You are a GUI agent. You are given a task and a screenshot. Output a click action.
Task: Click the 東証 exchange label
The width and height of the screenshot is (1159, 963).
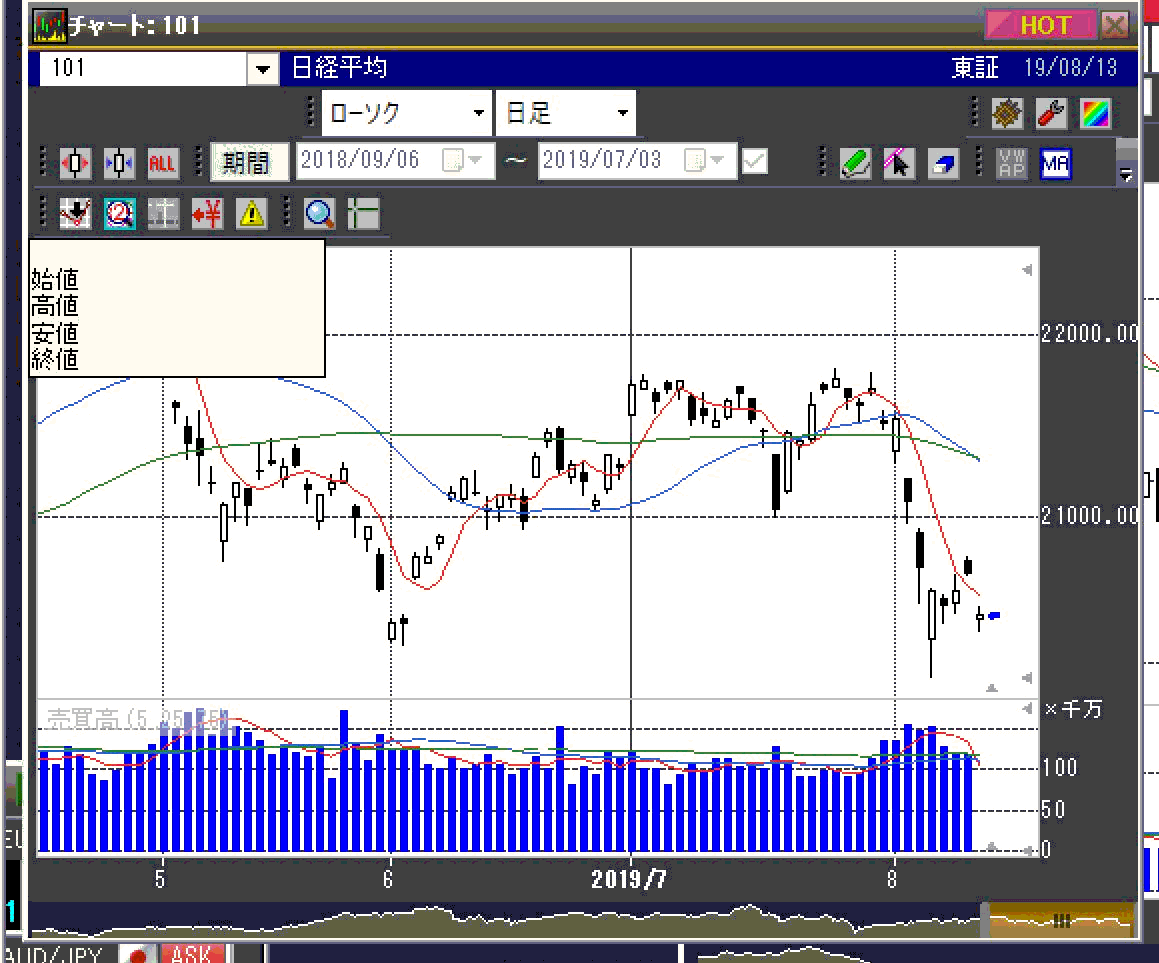[975, 68]
